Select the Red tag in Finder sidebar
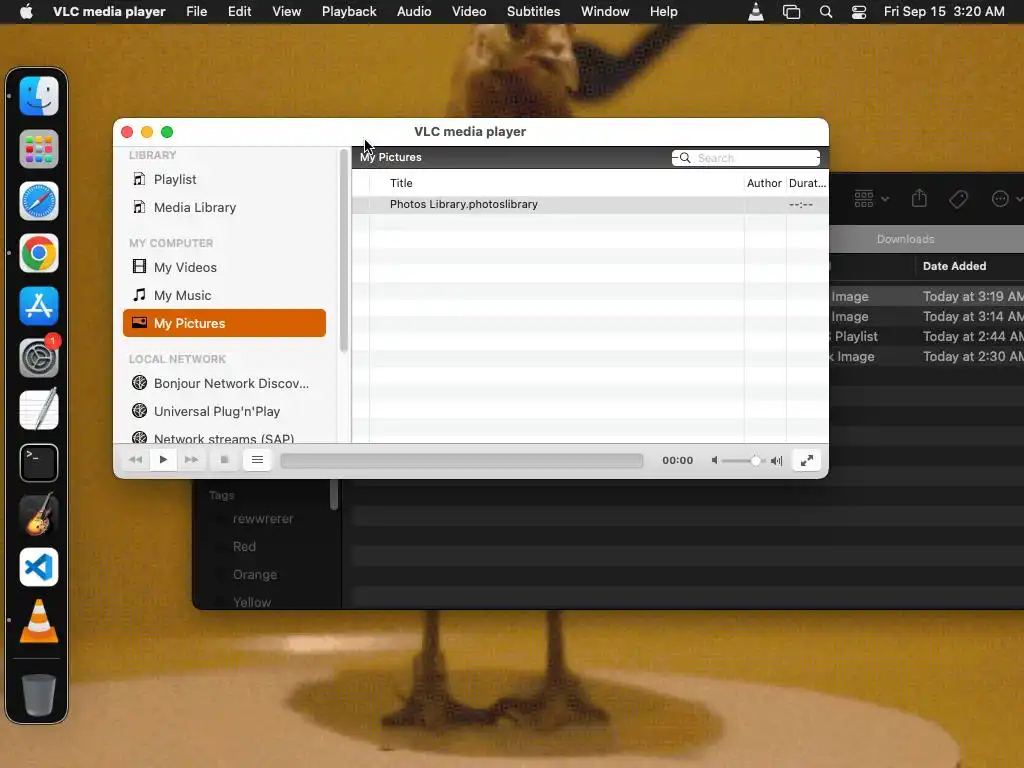 coord(244,547)
